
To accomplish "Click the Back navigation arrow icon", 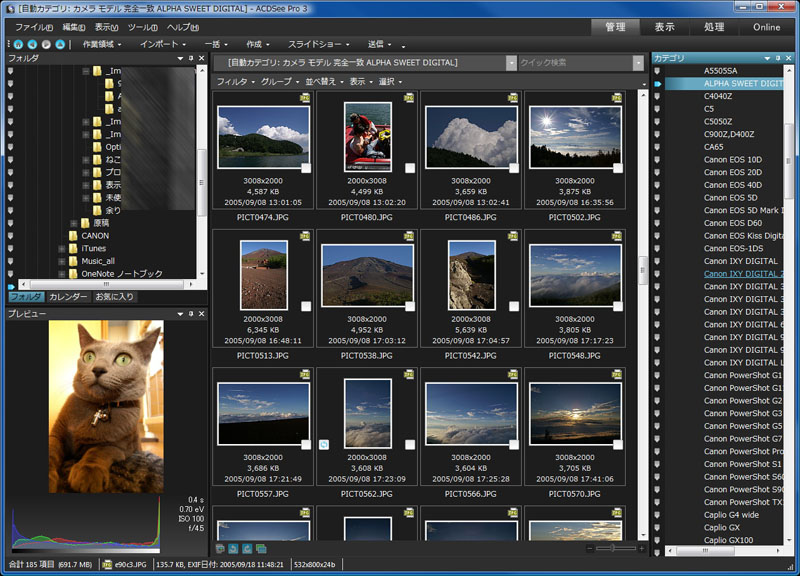I will click(33, 45).
